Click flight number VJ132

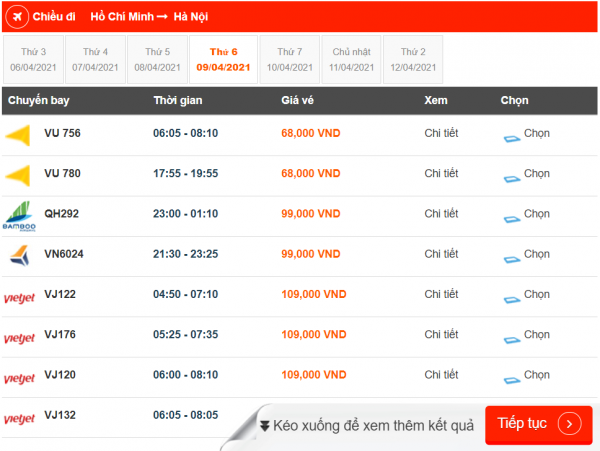[60, 415]
